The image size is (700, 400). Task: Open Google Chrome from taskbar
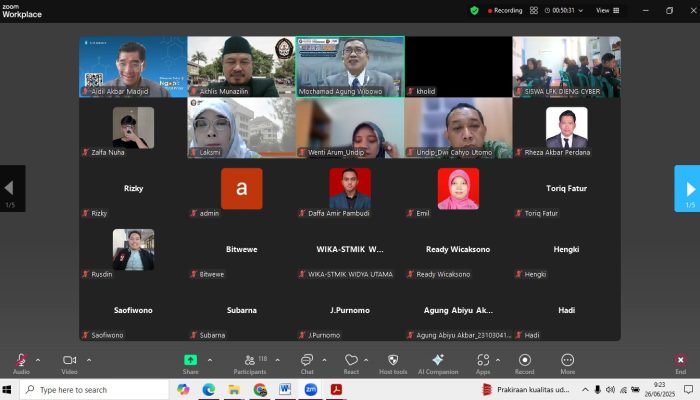[260, 390]
